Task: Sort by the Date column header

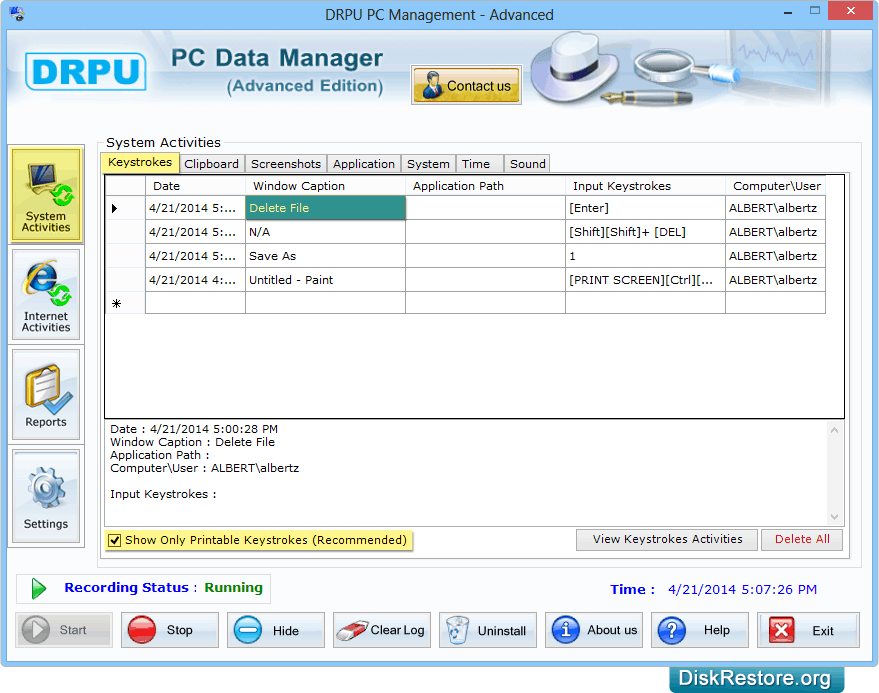Action: (195, 186)
